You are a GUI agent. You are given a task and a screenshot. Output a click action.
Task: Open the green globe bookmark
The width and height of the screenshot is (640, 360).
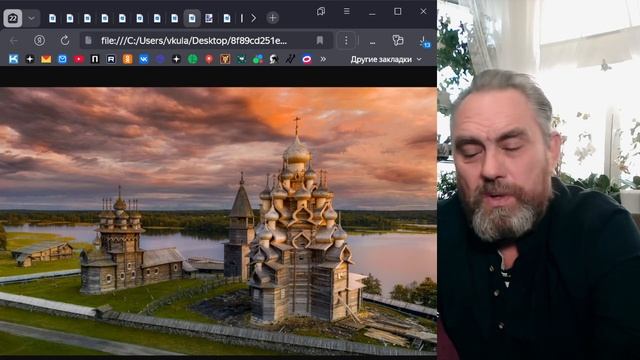coord(193,60)
